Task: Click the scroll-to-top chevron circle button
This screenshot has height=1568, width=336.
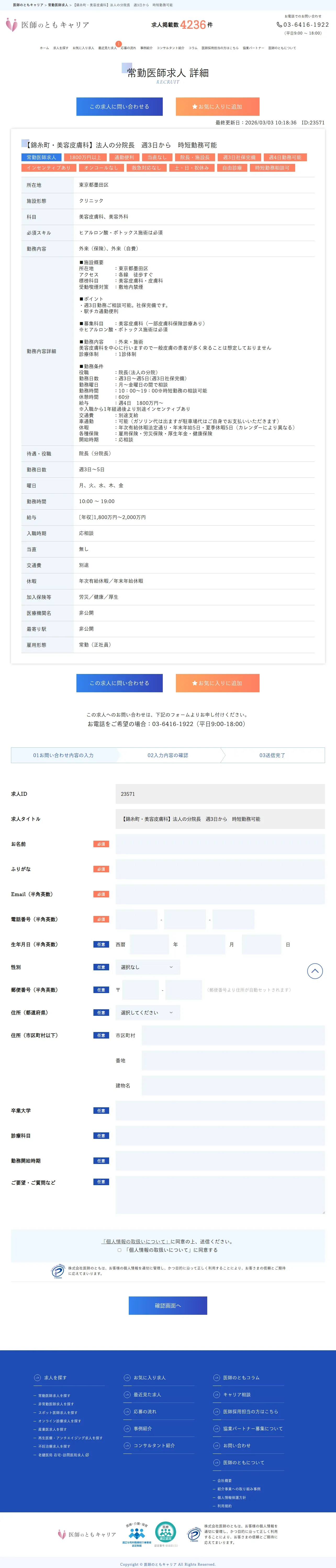Action: (x=315, y=971)
